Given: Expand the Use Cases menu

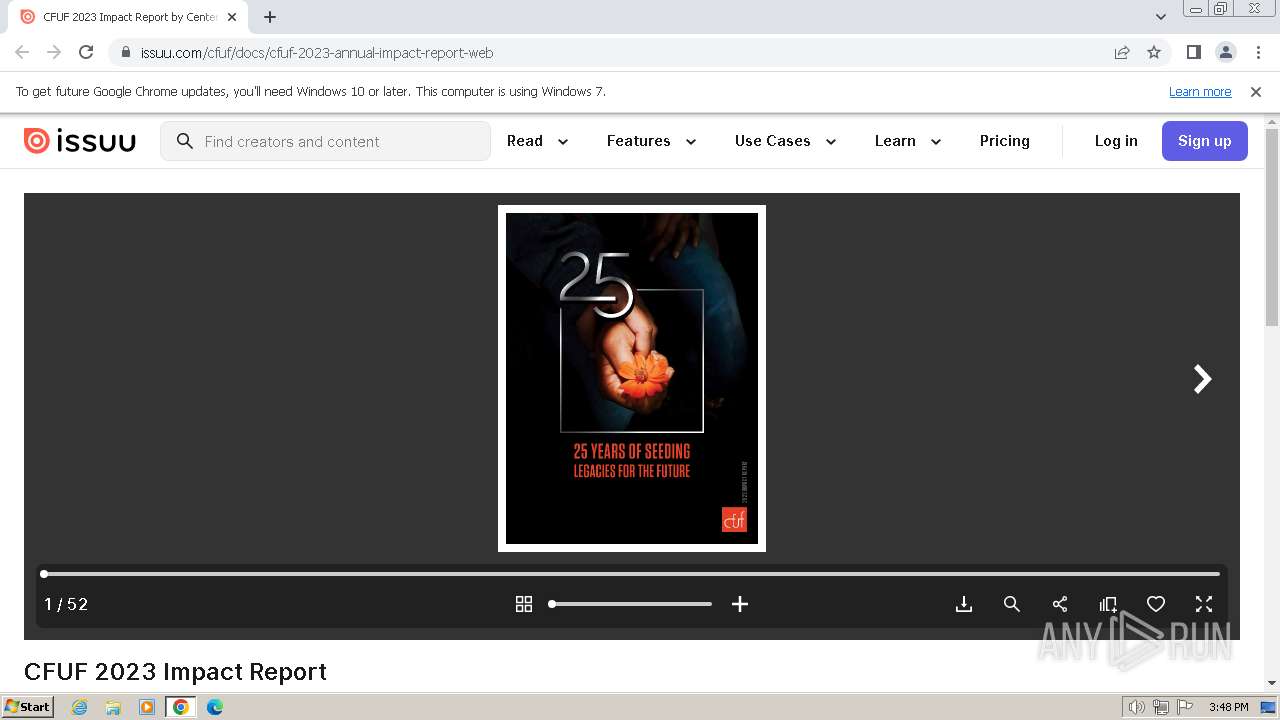Looking at the screenshot, I should (x=786, y=141).
